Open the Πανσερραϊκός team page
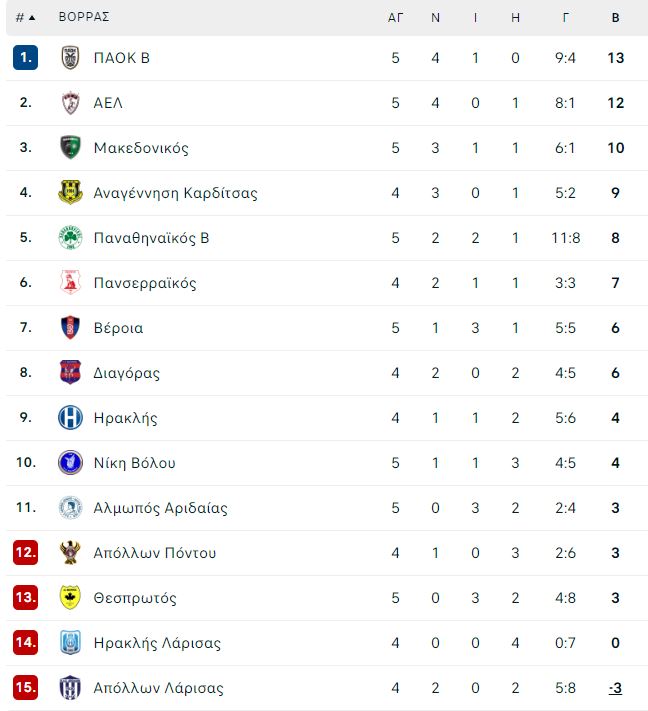 click(145, 283)
